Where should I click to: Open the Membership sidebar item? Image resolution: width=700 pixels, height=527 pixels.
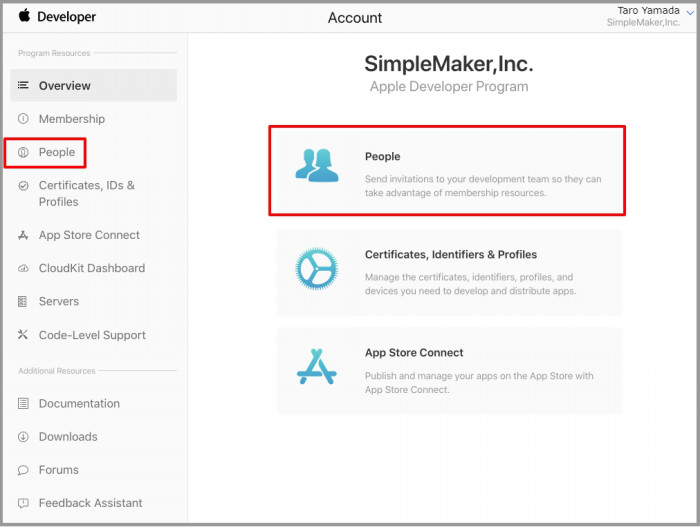(x=72, y=119)
